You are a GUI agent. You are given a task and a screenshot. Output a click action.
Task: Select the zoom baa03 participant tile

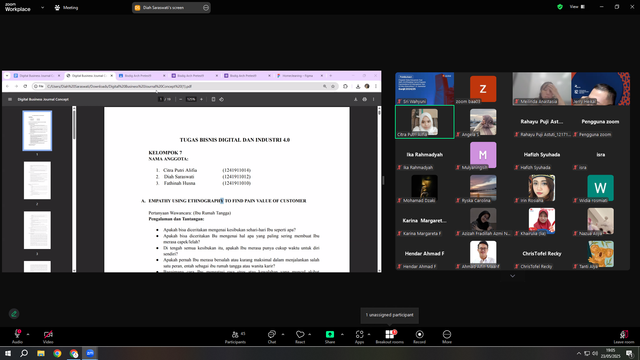483,89
